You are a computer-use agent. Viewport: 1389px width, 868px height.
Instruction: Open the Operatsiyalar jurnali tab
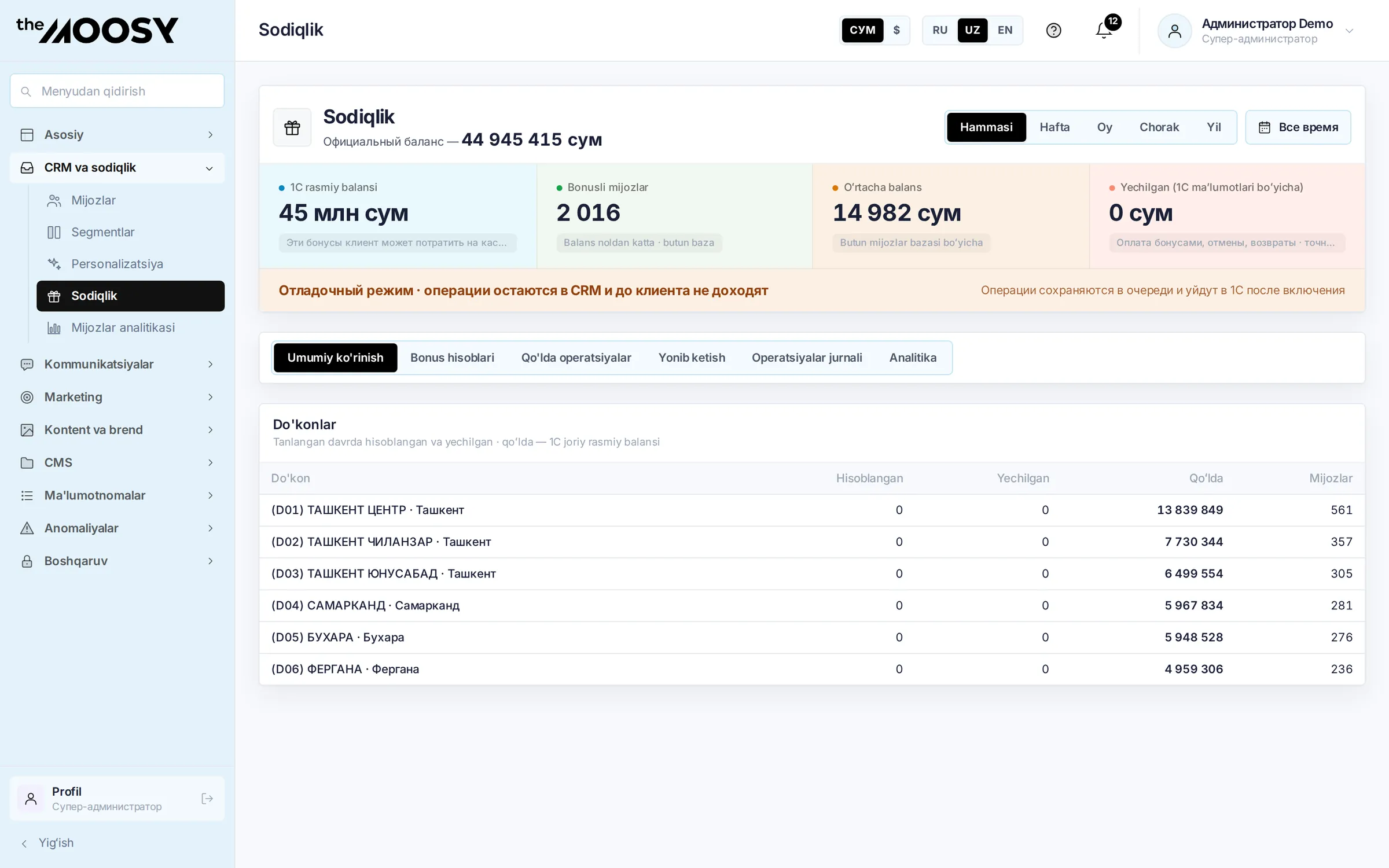tap(807, 358)
